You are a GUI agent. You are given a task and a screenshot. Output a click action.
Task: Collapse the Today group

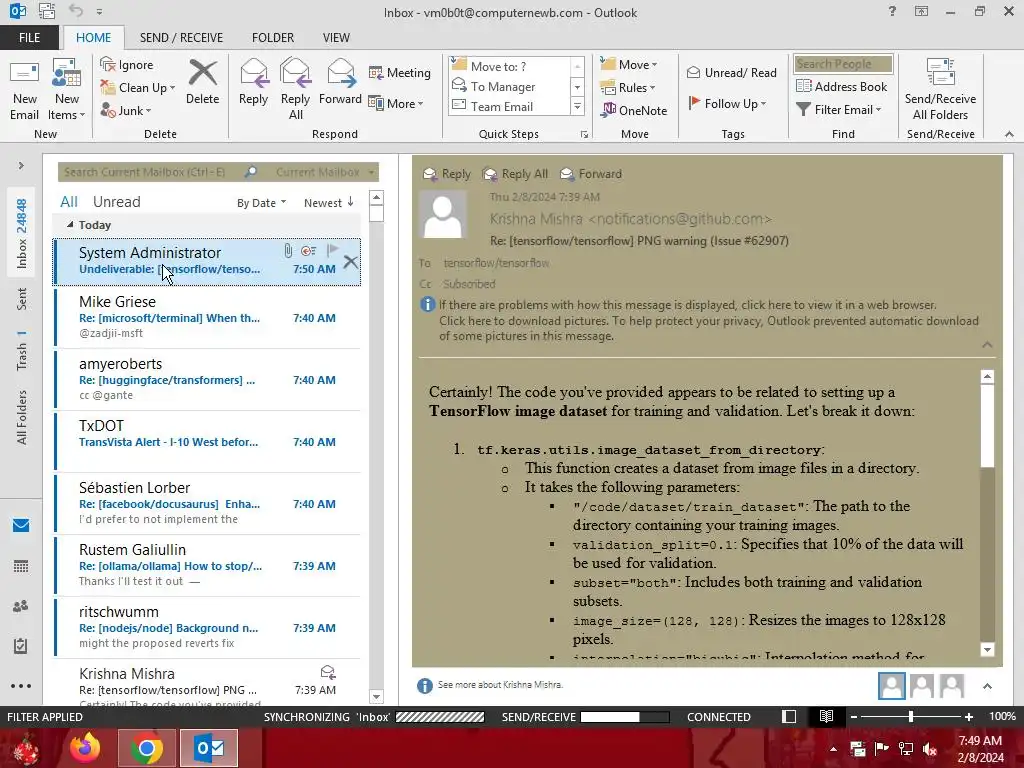[x=70, y=225]
